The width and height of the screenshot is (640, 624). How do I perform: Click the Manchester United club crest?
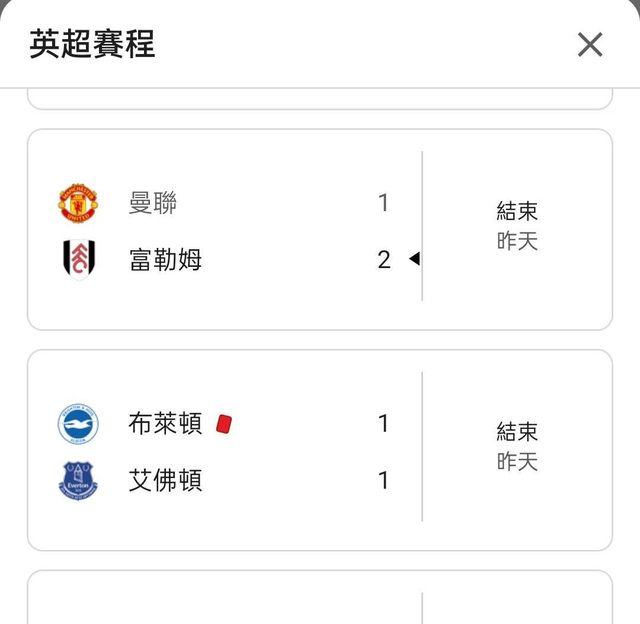pos(77,203)
